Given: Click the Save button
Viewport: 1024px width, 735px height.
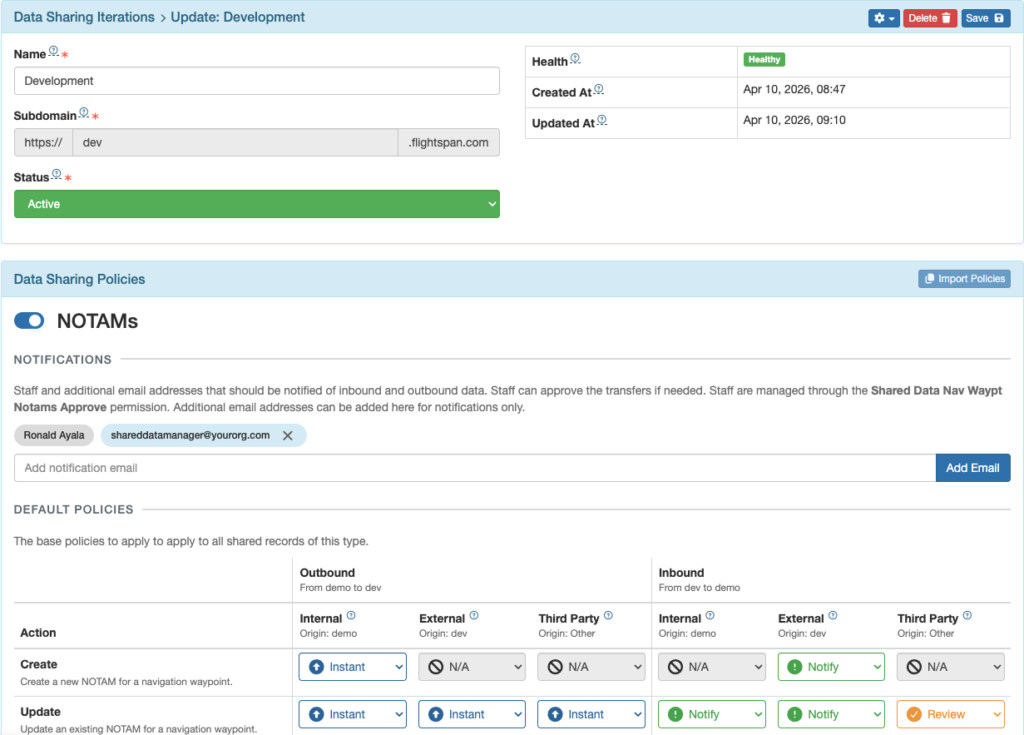Looking at the screenshot, I should click(985, 18).
